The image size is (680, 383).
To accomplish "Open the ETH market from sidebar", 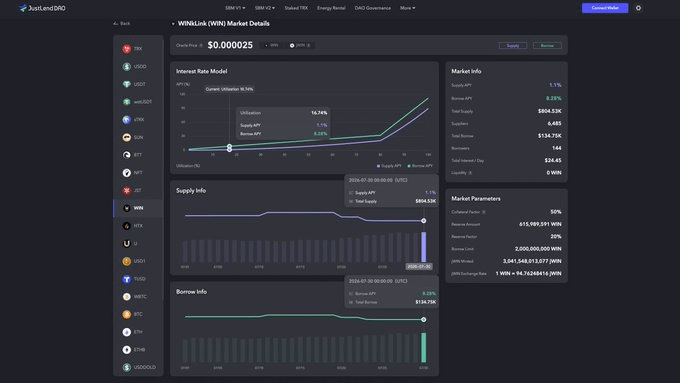I will click(x=138, y=332).
